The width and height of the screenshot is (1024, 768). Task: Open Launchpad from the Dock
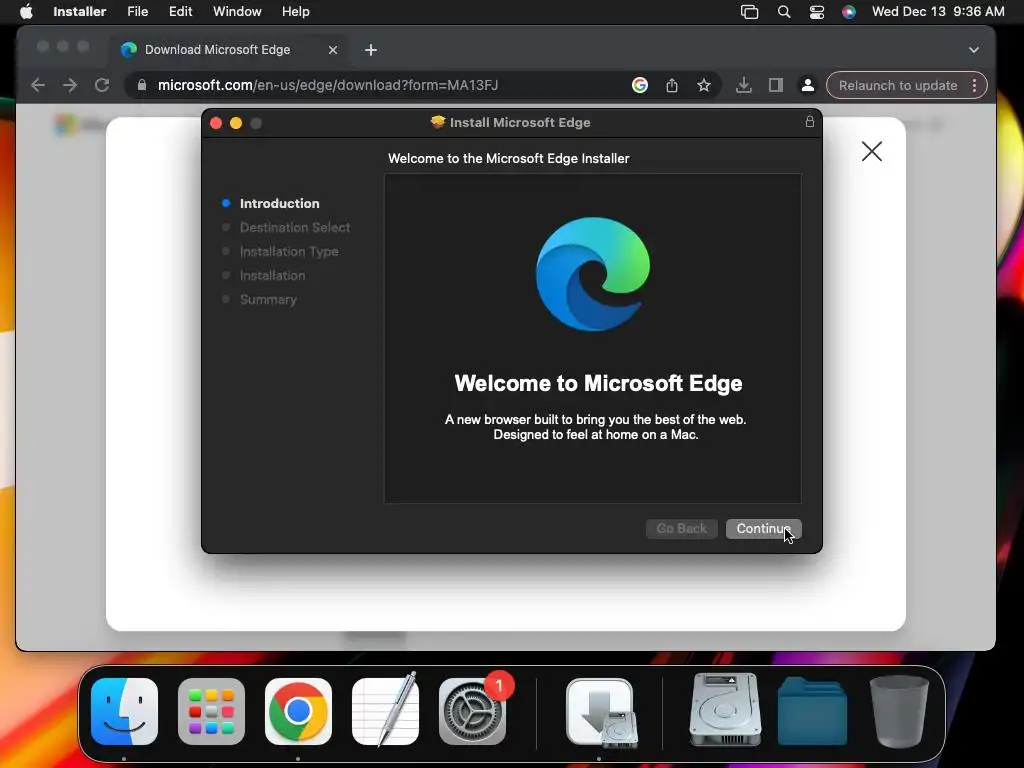pos(211,711)
